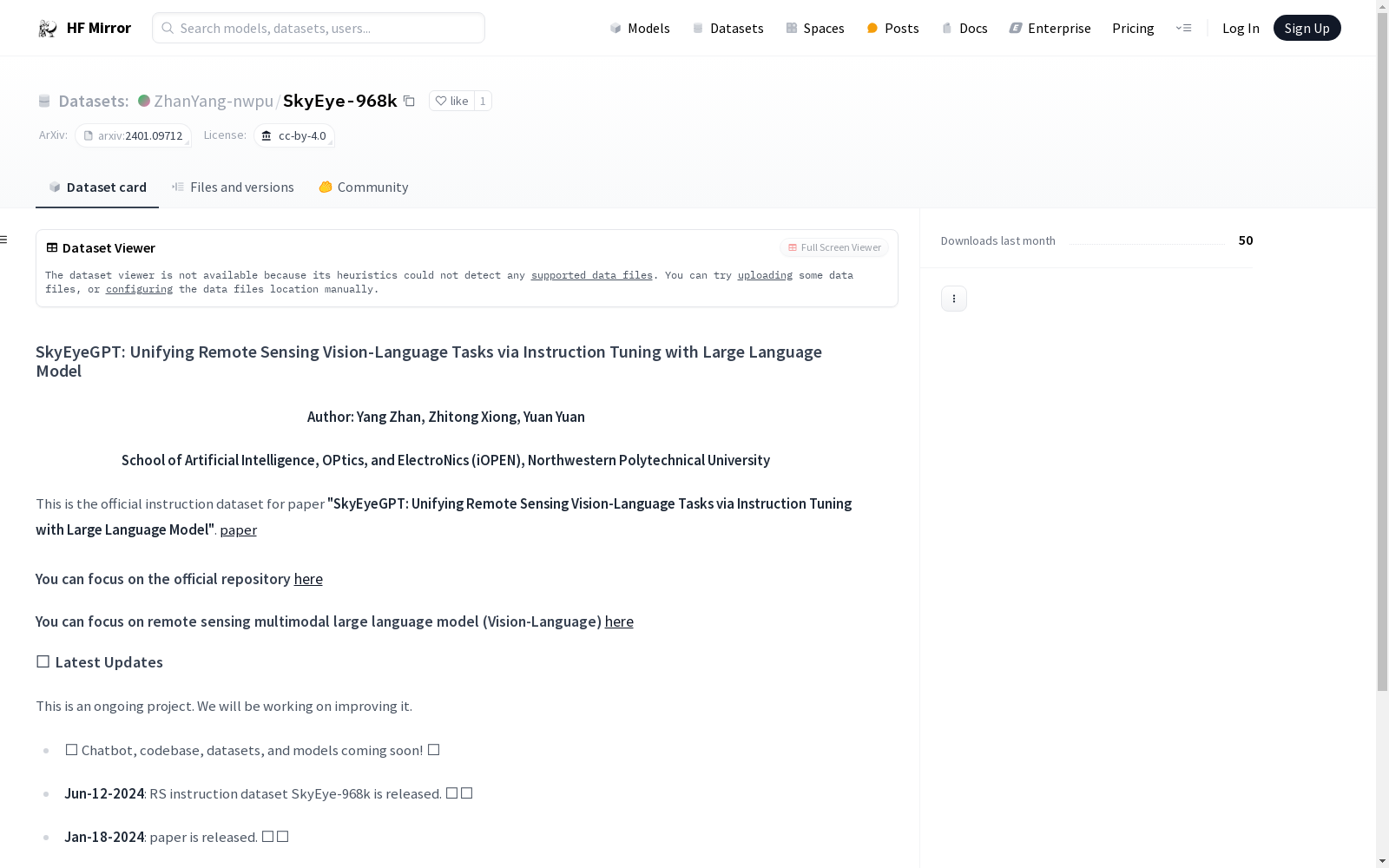The image size is (1389, 868).
Task: Select the Dataset card tab
Action: click(97, 187)
